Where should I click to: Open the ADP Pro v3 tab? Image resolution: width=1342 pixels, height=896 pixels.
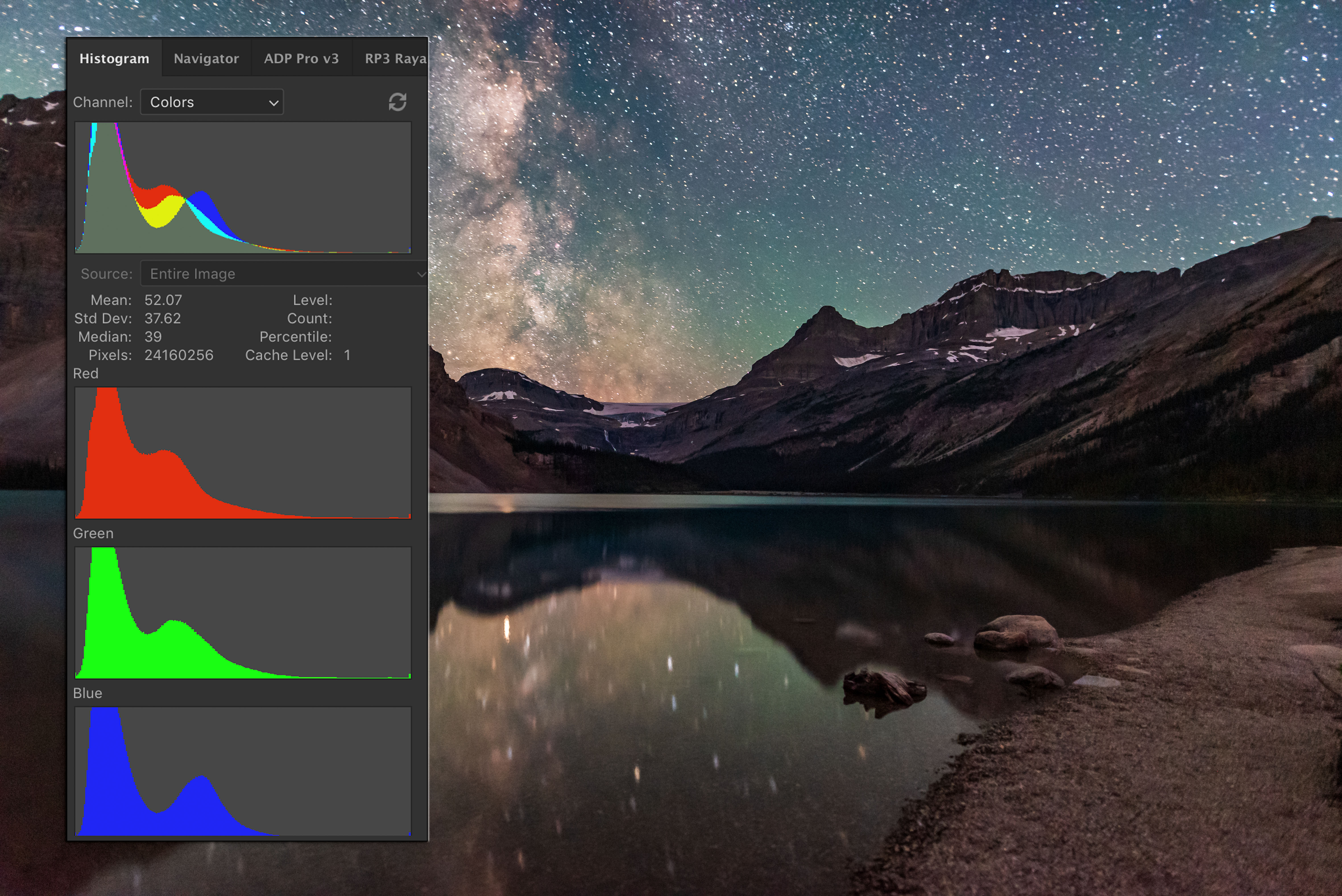point(301,58)
